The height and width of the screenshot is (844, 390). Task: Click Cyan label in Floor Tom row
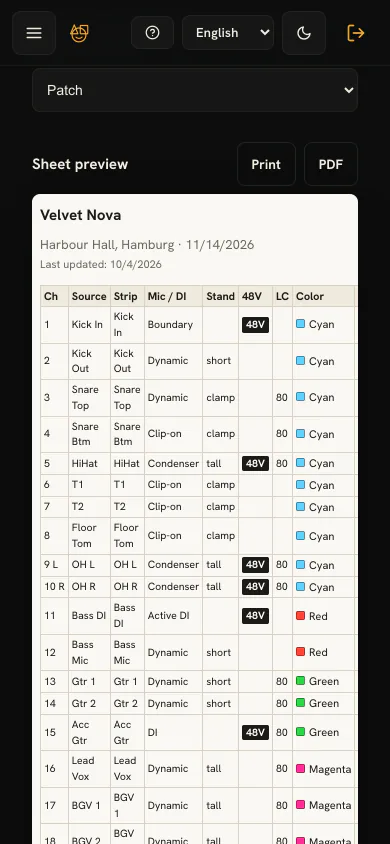tap(322, 536)
